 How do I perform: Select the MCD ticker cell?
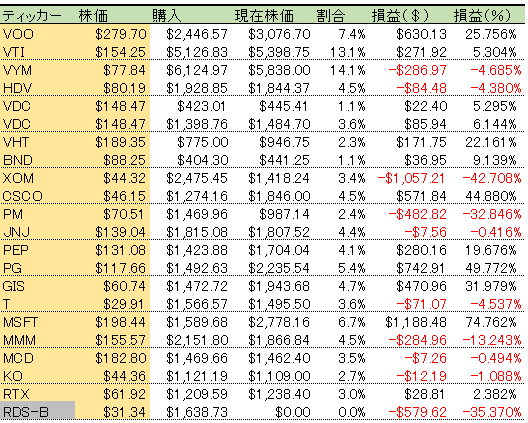coord(18,358)
